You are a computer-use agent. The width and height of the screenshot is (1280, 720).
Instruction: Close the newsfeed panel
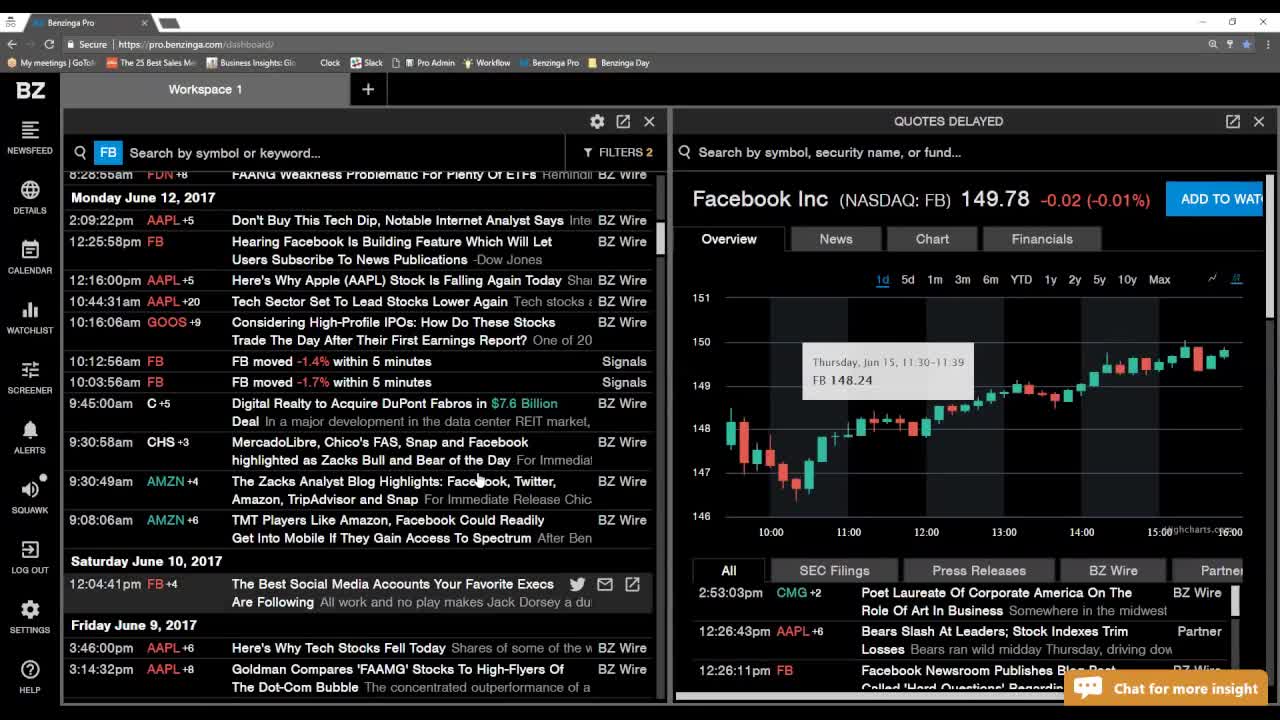point(649,121)
